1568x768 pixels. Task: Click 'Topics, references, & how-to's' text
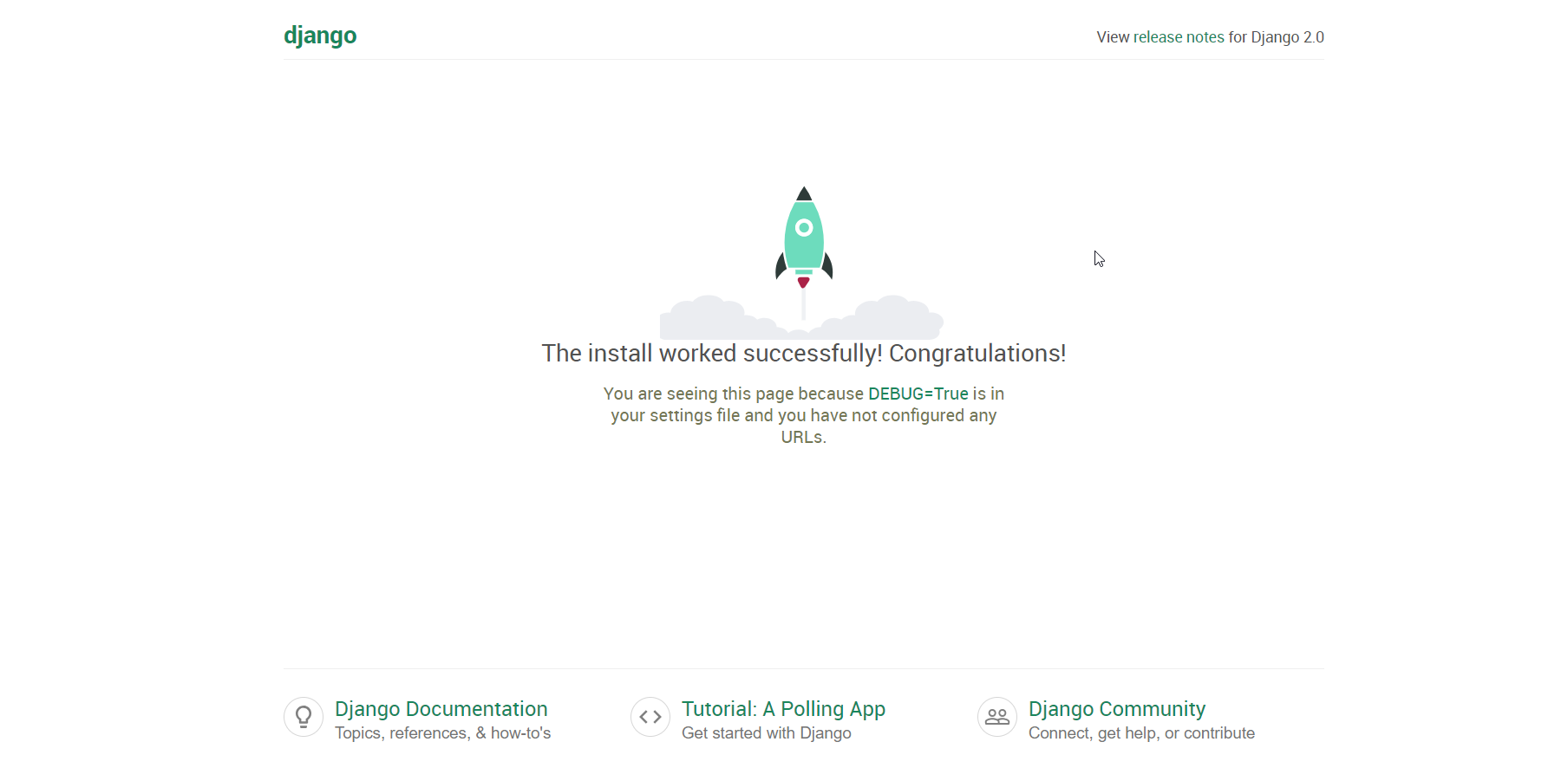click(443, 733)
